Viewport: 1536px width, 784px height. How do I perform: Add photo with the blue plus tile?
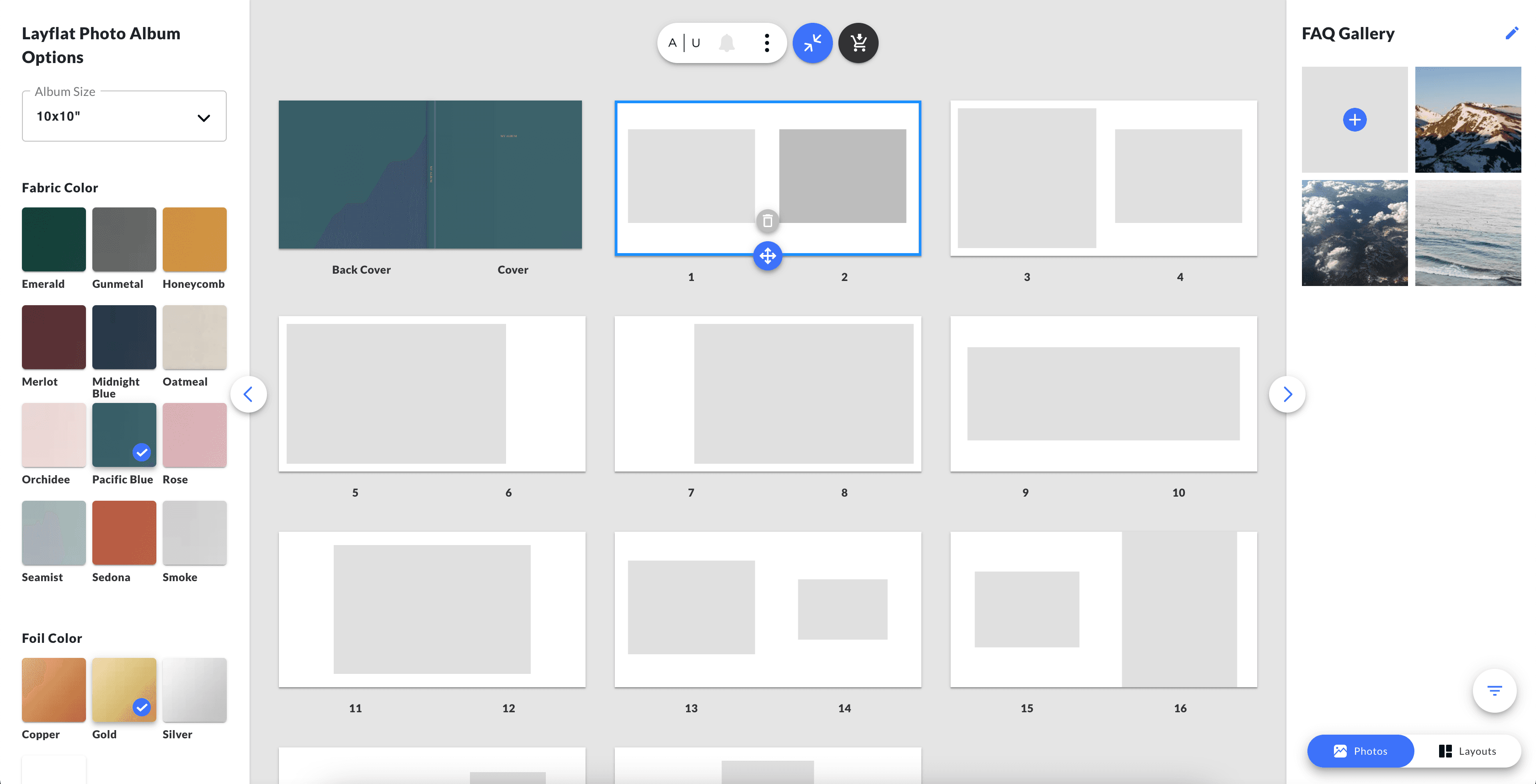[x=1354, y=120]
